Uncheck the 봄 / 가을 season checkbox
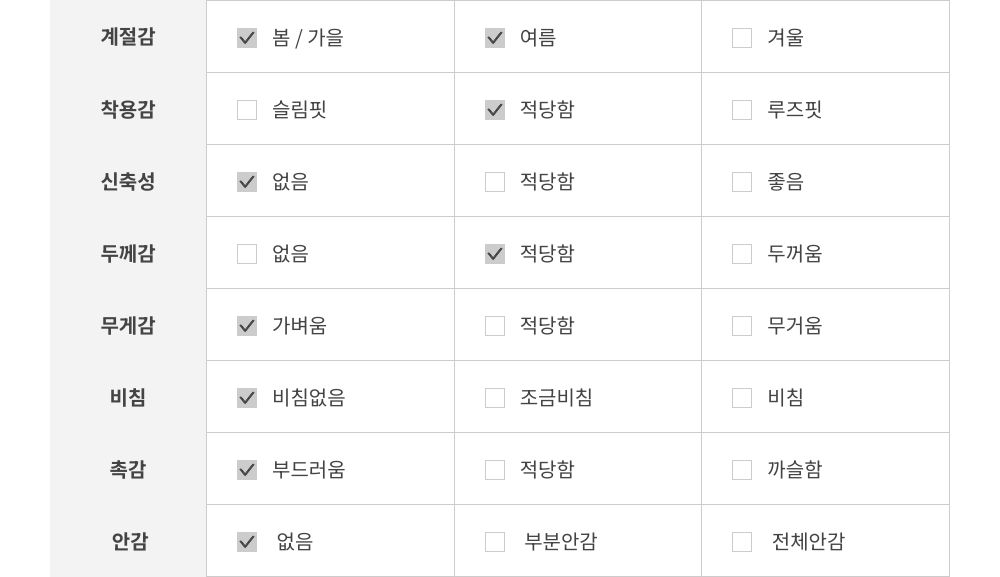1000x577 pixels. coord(247,38)
